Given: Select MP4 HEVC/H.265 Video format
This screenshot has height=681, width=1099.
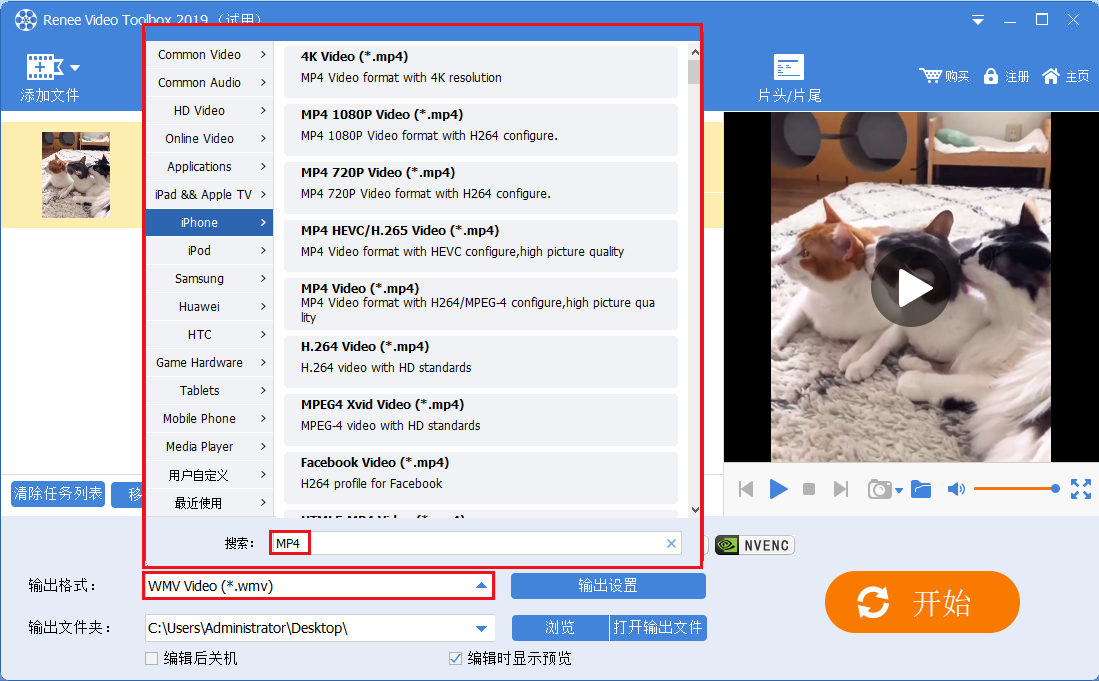Looking at the screenshot, I should pos(481,247).
